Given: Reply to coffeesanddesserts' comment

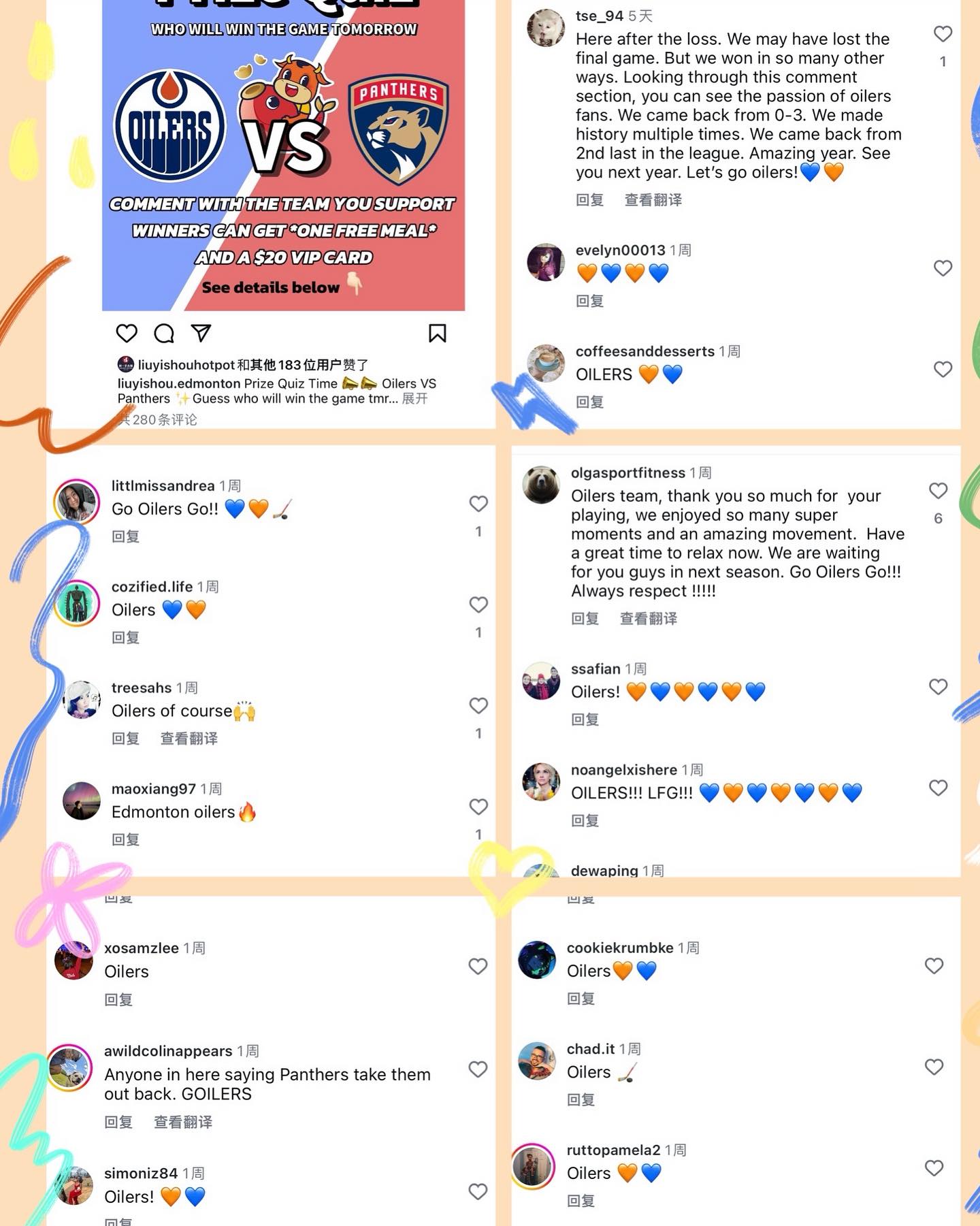Looking at the screenshot, I should [x=589, y=402].
